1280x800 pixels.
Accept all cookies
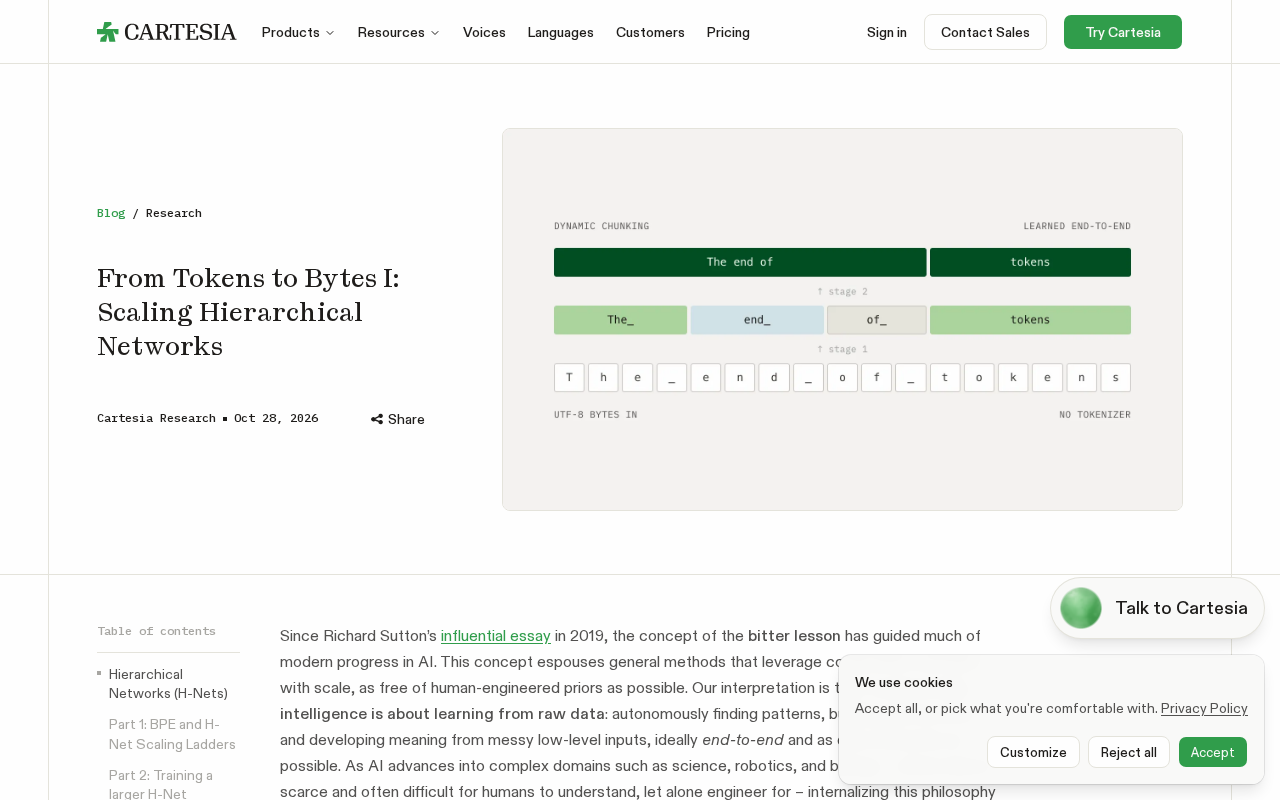tap(1213, 752)
